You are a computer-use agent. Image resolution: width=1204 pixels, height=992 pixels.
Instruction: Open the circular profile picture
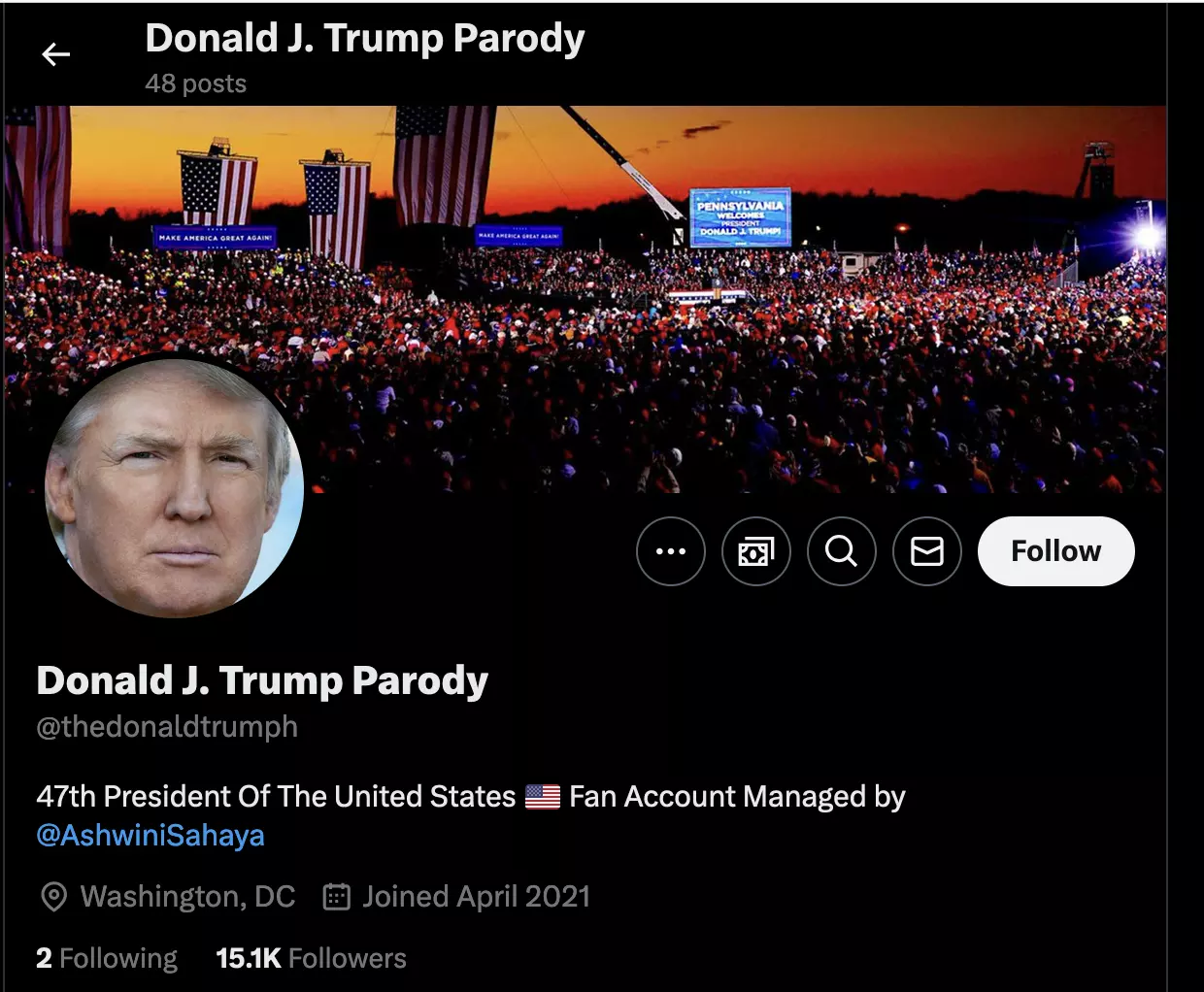pos(175,488)
